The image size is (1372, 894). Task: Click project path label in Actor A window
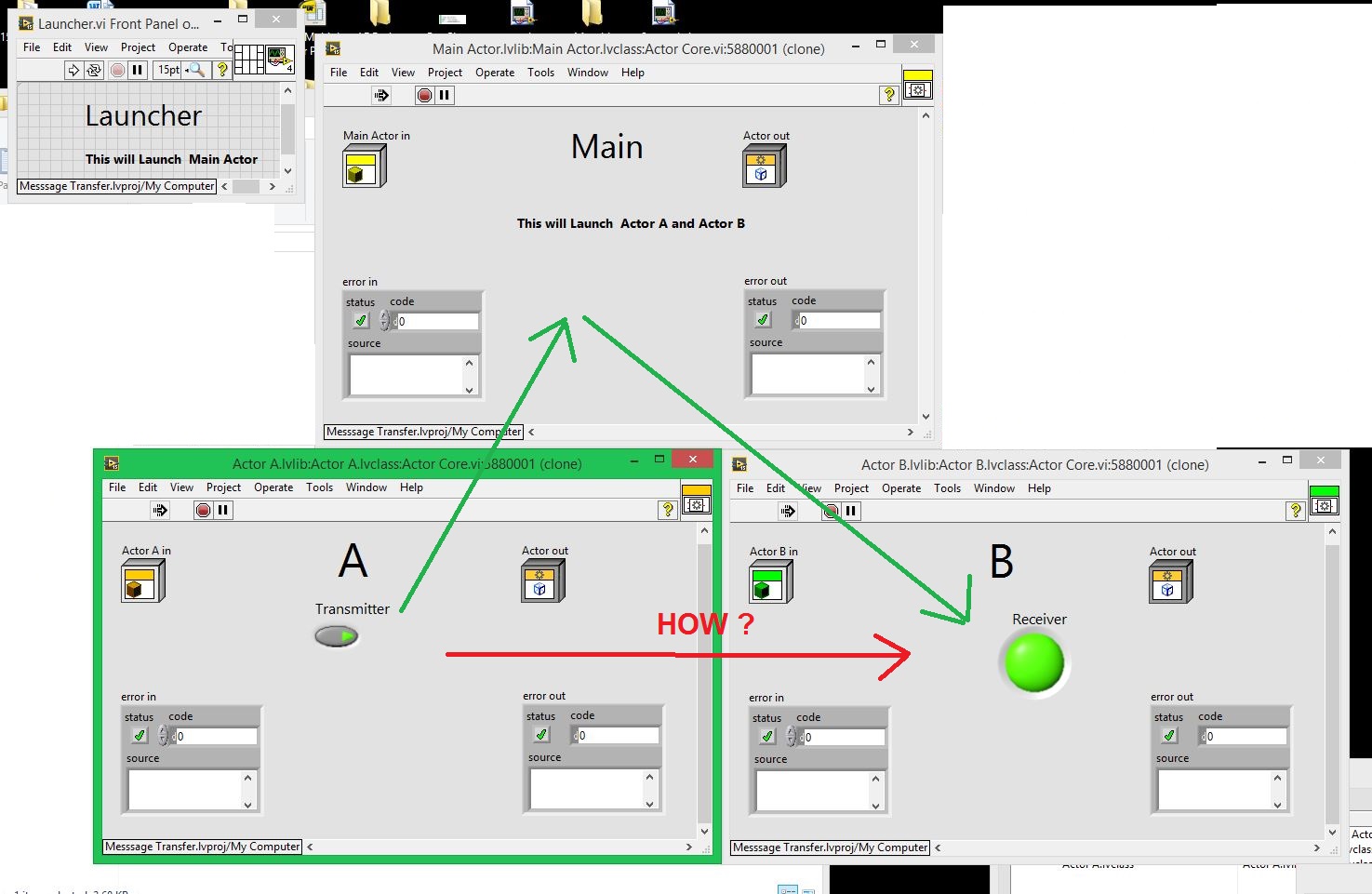click(x=203, y=847)
